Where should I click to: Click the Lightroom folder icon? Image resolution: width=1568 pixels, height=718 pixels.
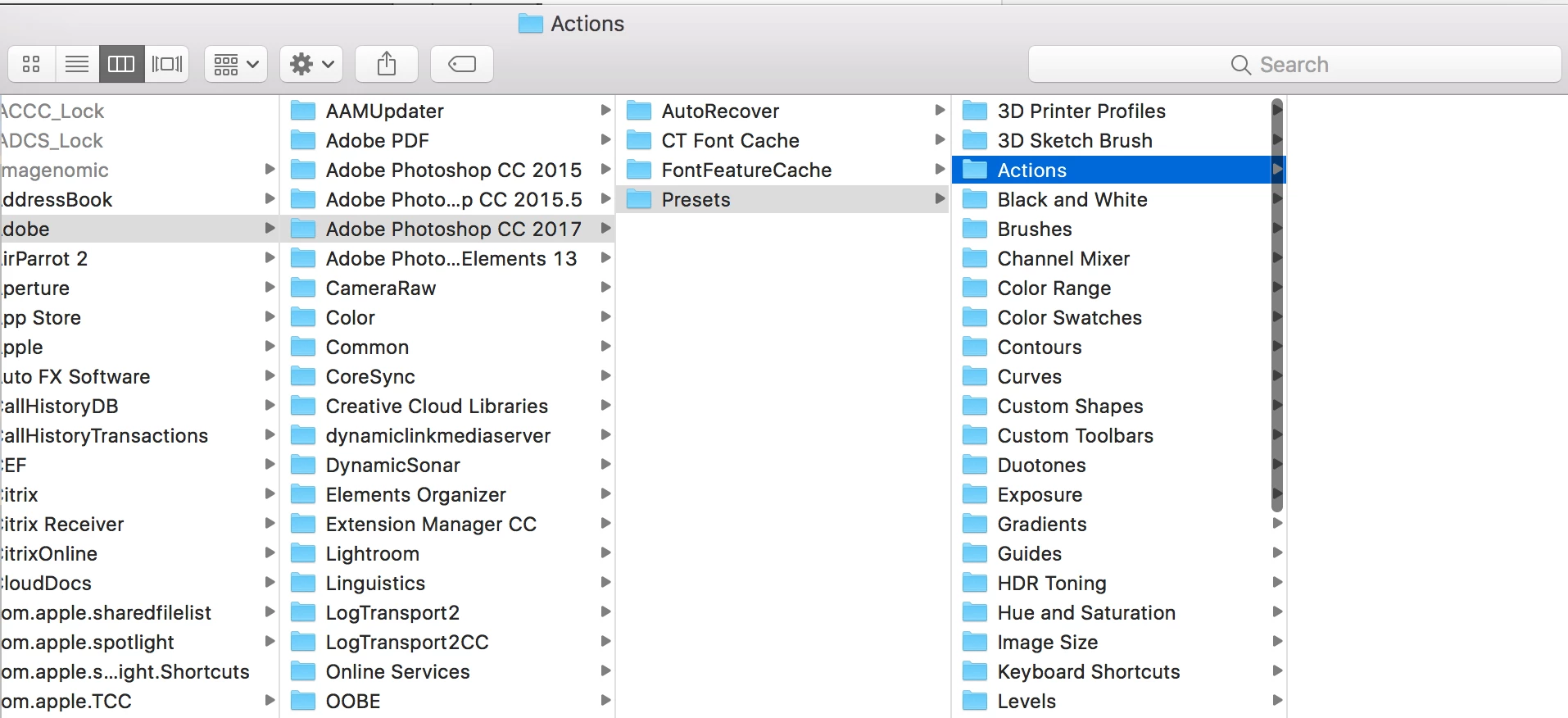(x=303, y=553)
